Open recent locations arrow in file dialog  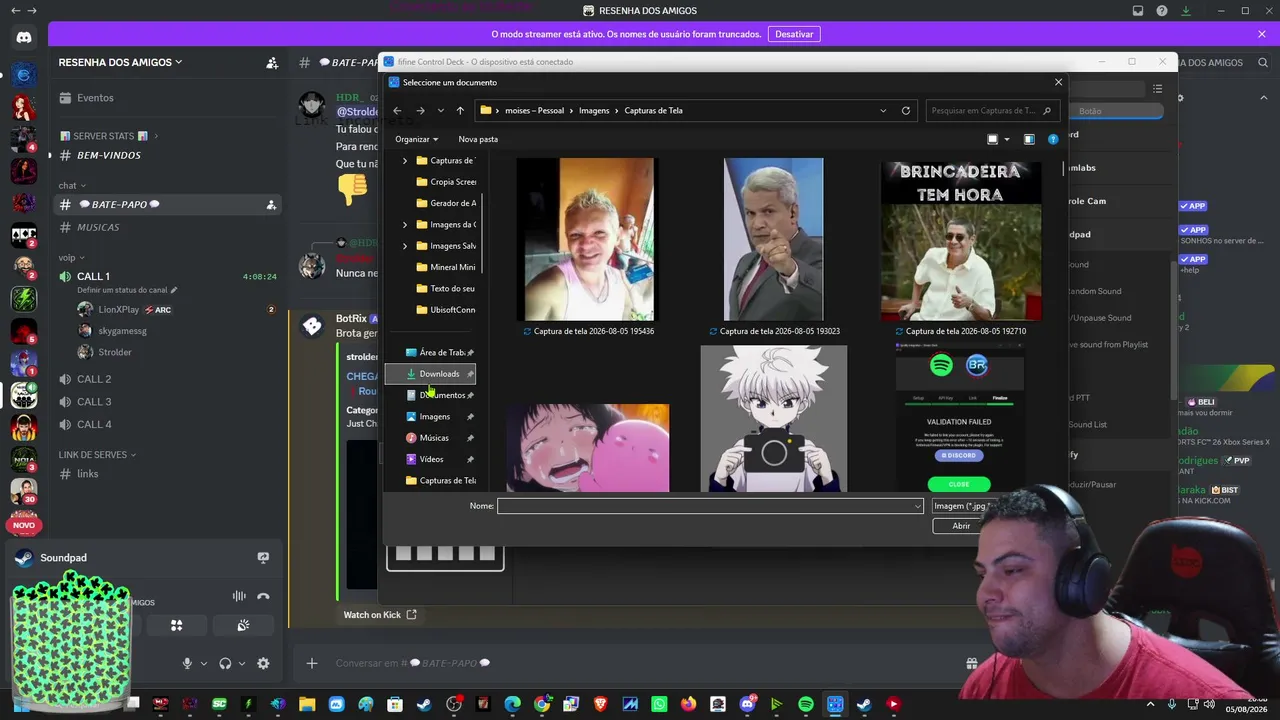point(440,111)
